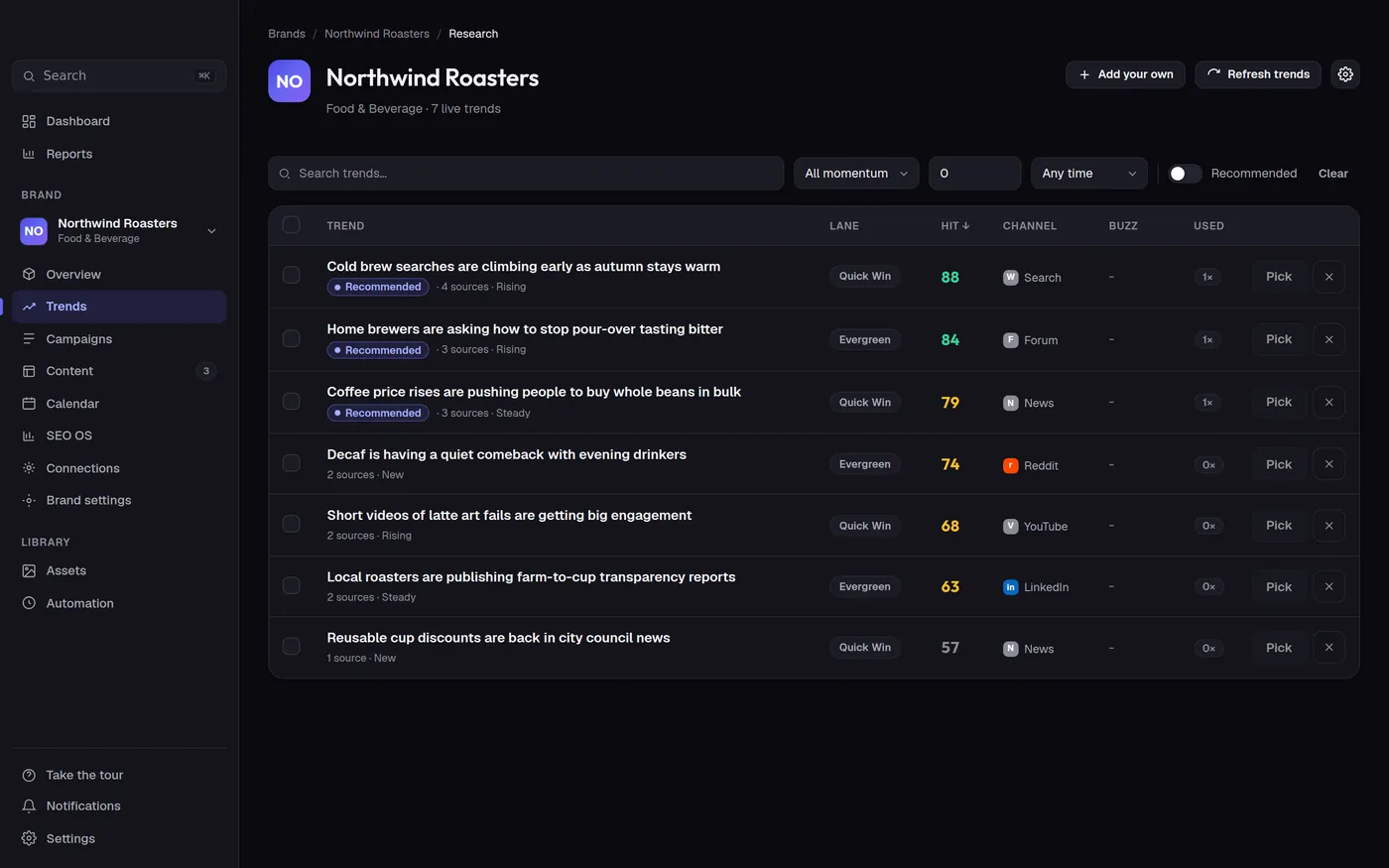Toggle the Recommended filter switch
Screen dimensions: 1389x868
[1185, 174]
